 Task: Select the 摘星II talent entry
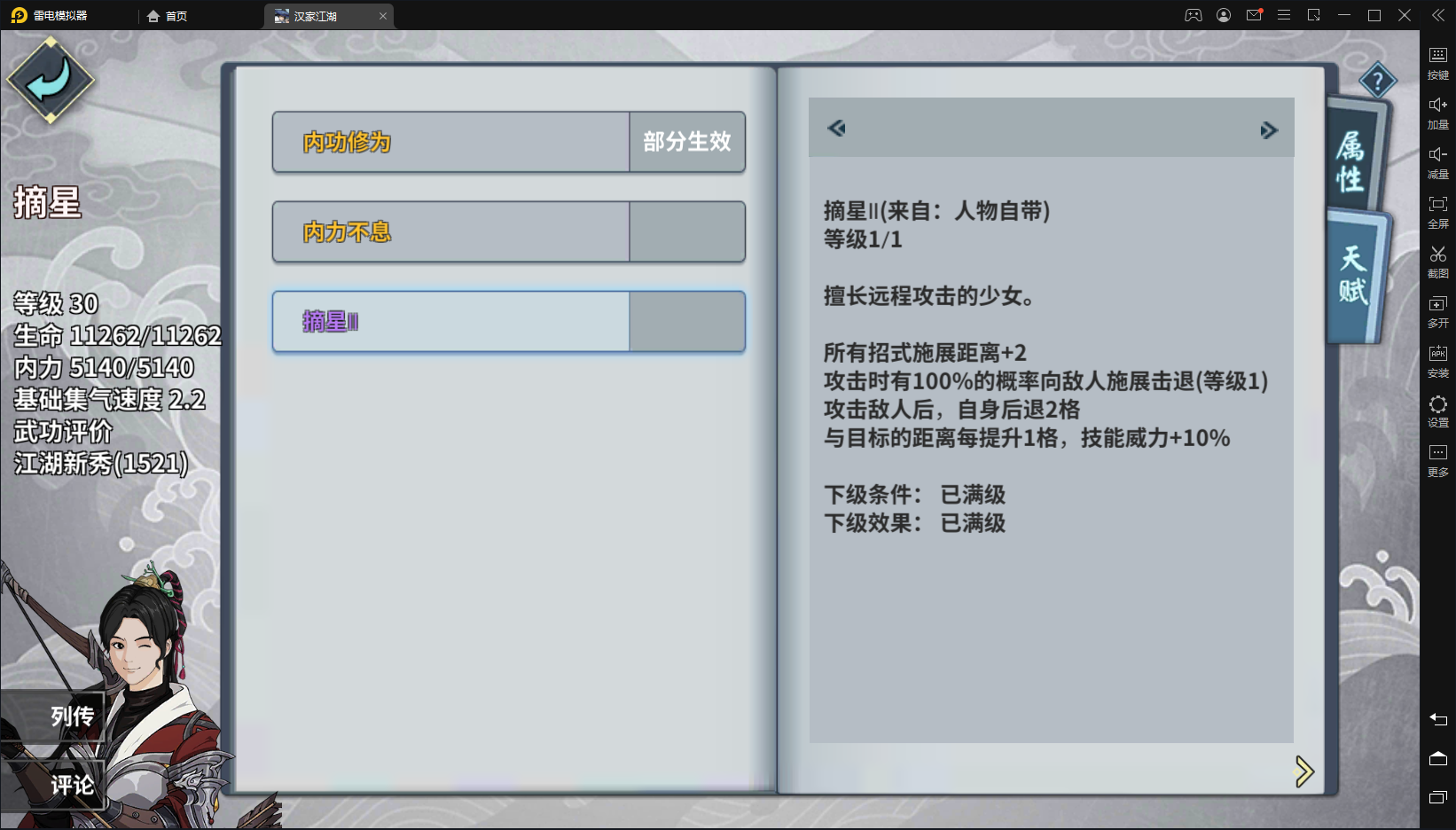tap(508, 321)
